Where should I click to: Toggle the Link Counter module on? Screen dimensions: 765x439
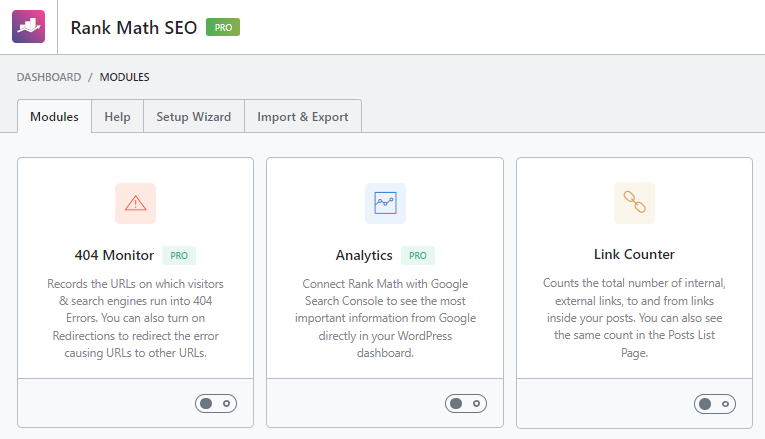click(x=714, y=403)
